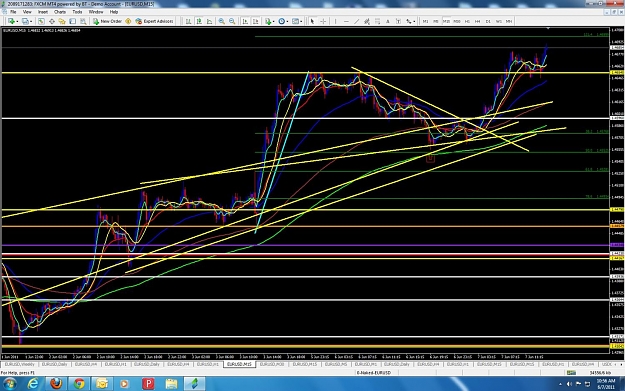The width and height of the screenshot is (625, 391).
Task: Open the Insert menu
Action: coord(43,12)
